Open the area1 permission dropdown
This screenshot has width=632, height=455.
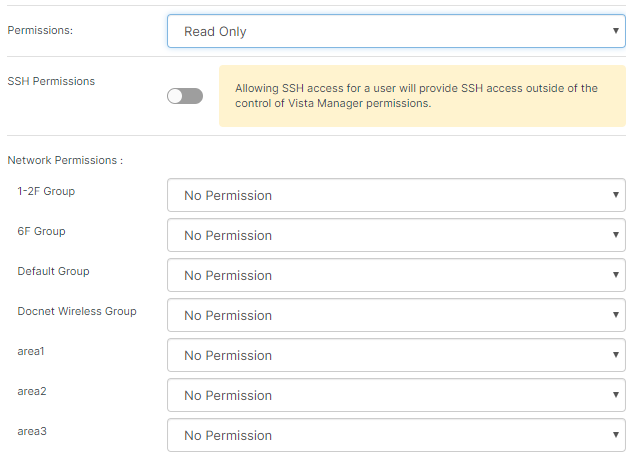pyautogui.click(x=396, y=355)
